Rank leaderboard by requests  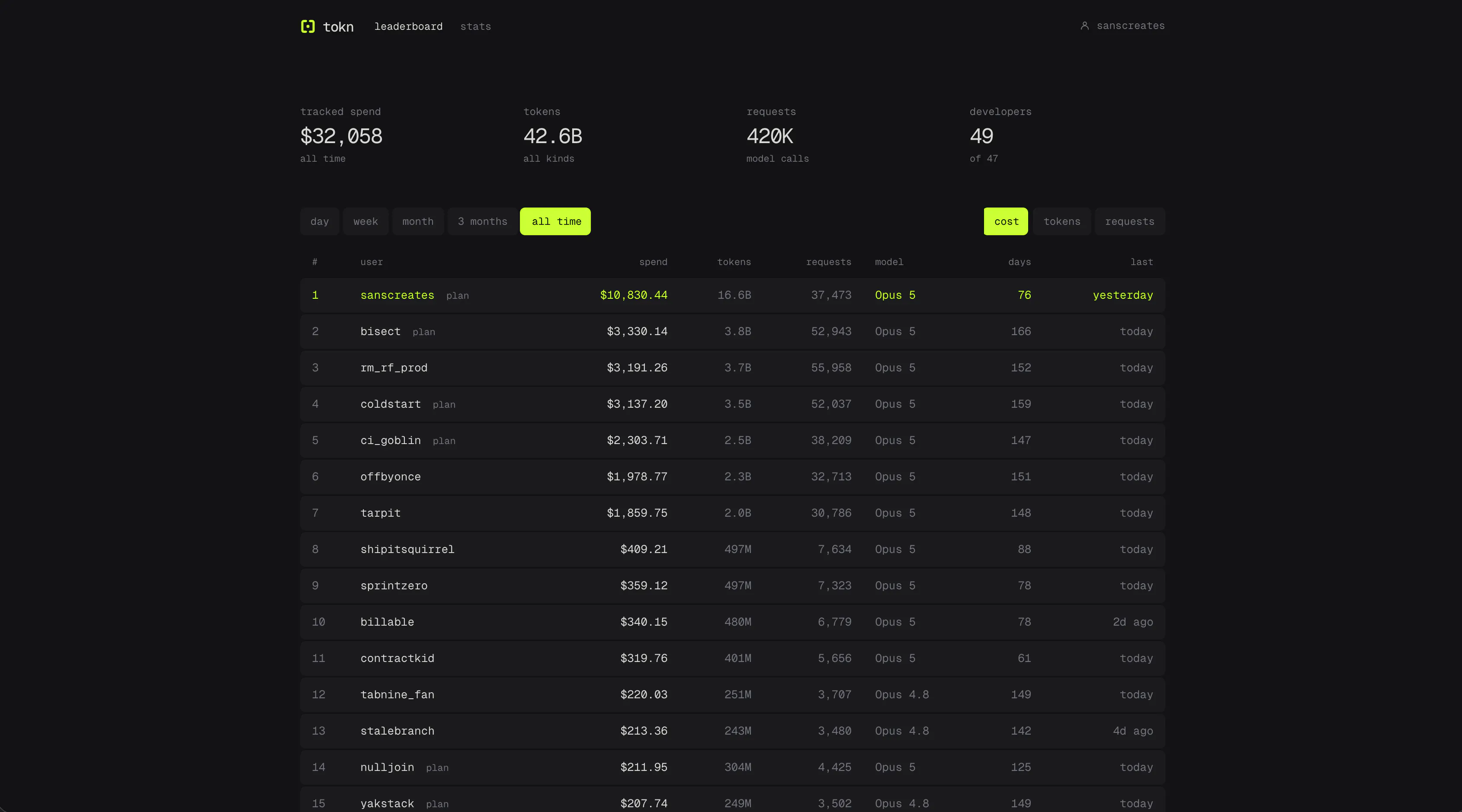pos(1129,221)
